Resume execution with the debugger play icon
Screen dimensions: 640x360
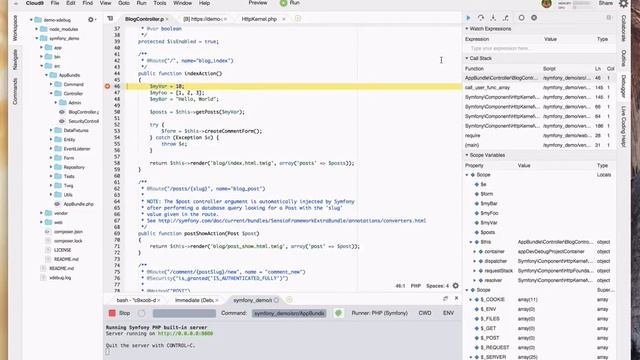tap(468, 18)
